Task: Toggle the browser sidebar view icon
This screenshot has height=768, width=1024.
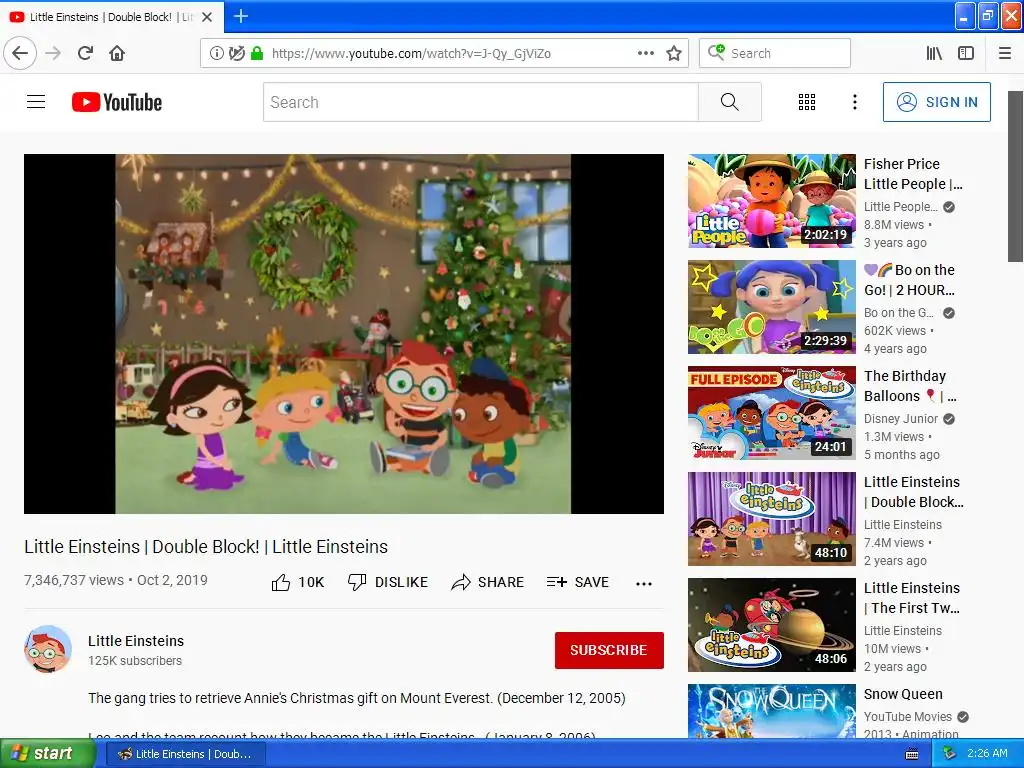Action: point(966,53)
